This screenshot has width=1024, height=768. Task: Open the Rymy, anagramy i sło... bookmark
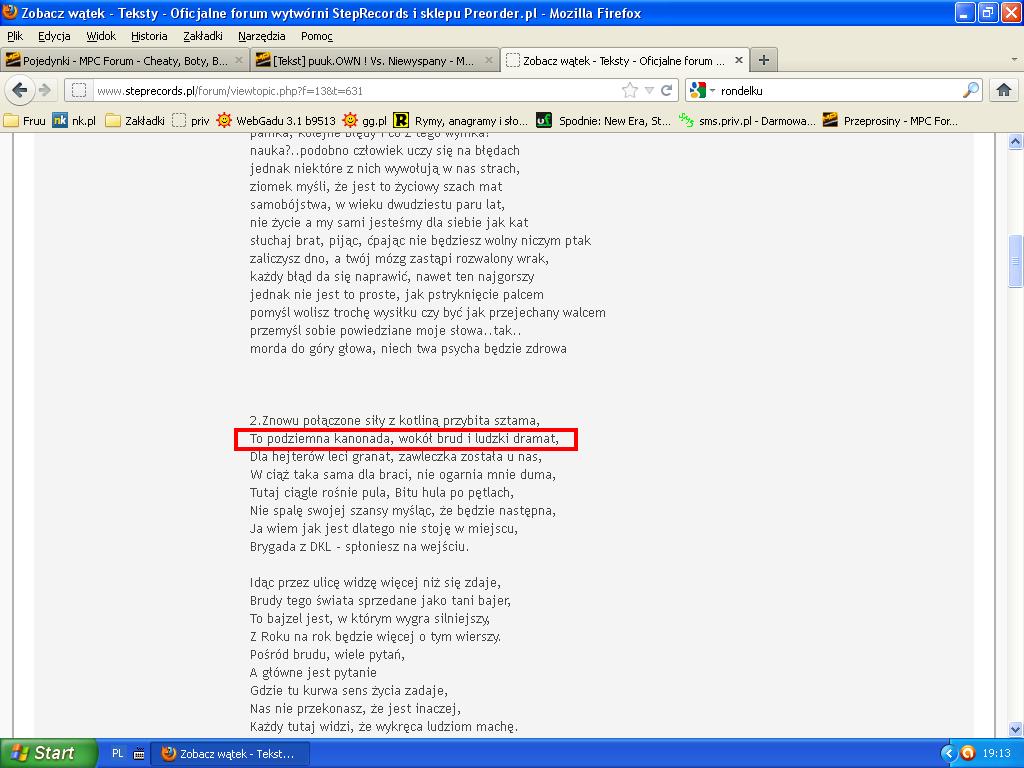(x=460, y=120)
